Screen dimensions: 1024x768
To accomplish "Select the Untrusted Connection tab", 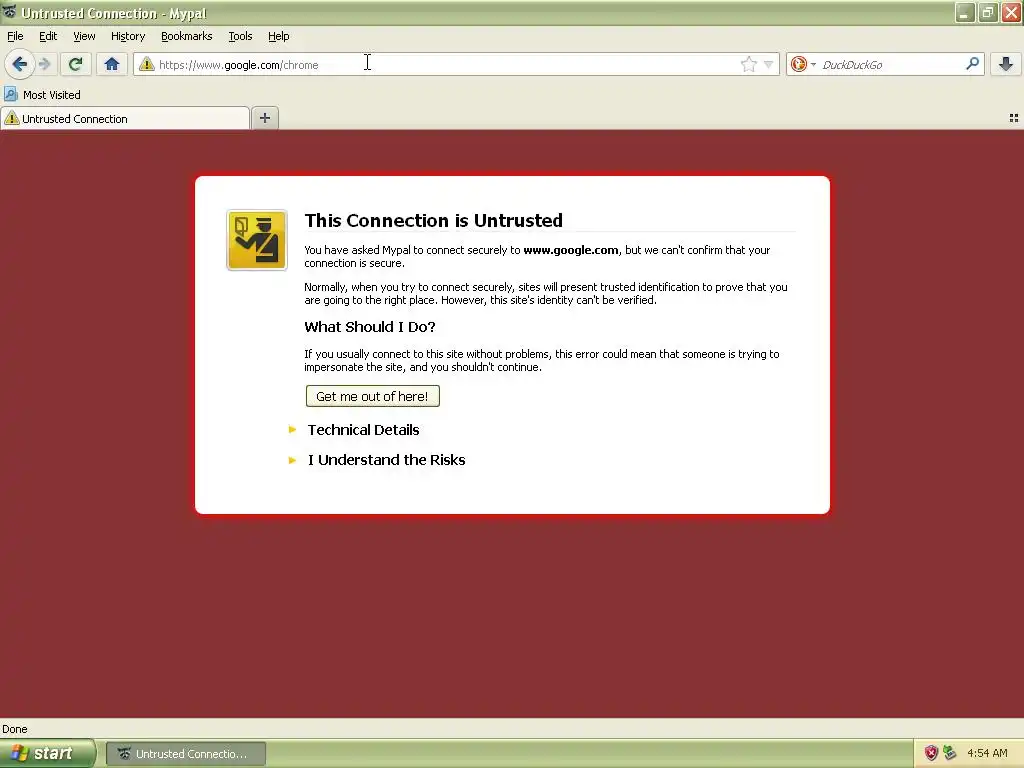I will pyautogui.click(x=125, y=118).
